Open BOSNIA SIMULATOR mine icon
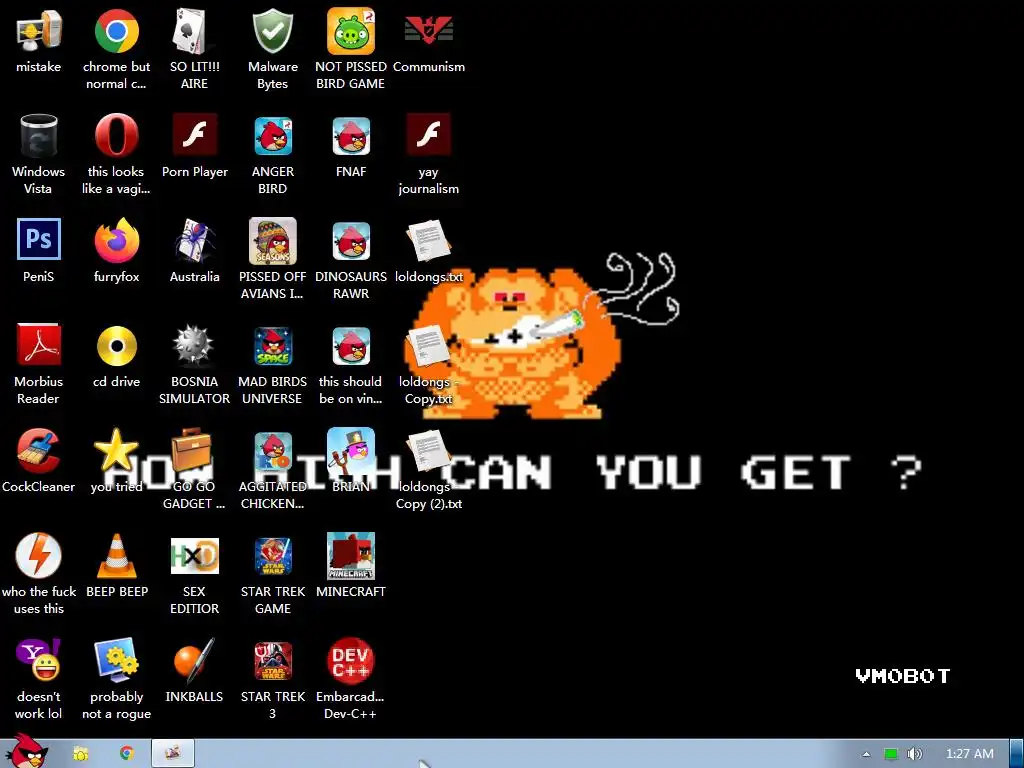 point(194,345)
